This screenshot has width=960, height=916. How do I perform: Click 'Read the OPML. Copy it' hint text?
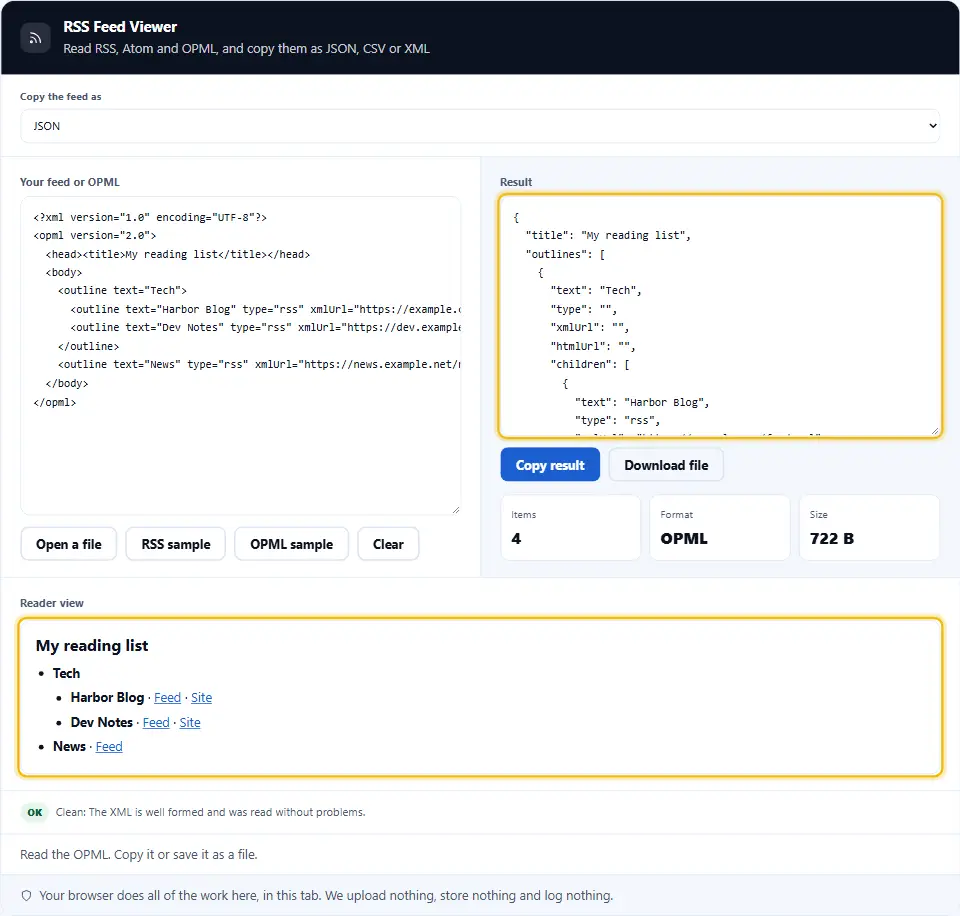[139, 854]
